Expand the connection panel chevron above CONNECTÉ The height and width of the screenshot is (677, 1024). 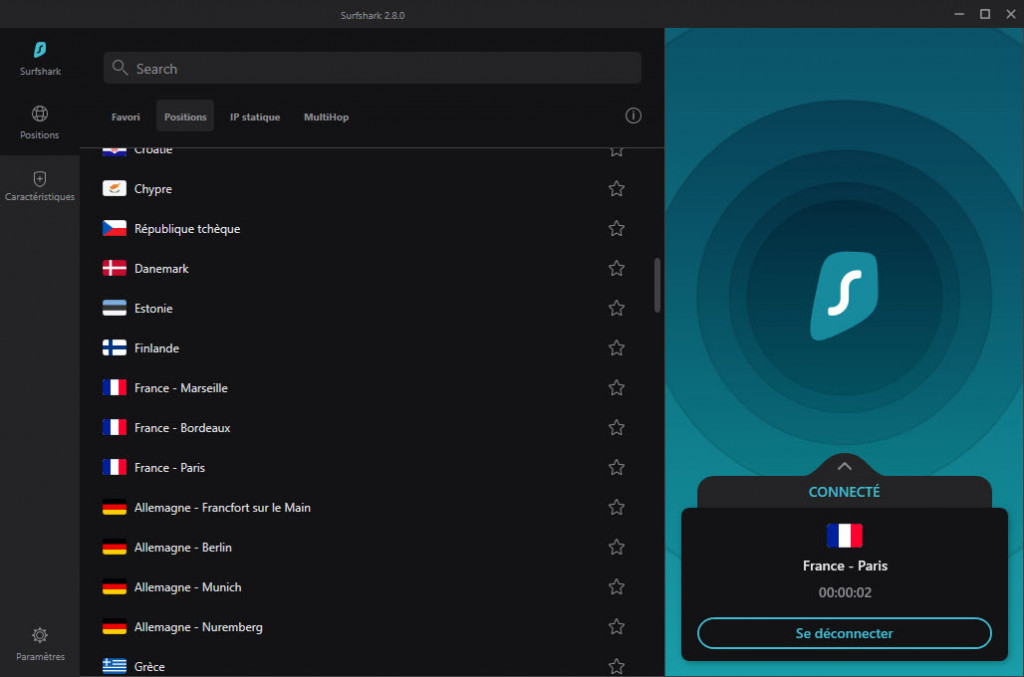pyautogui.click(x=844, y=466)
